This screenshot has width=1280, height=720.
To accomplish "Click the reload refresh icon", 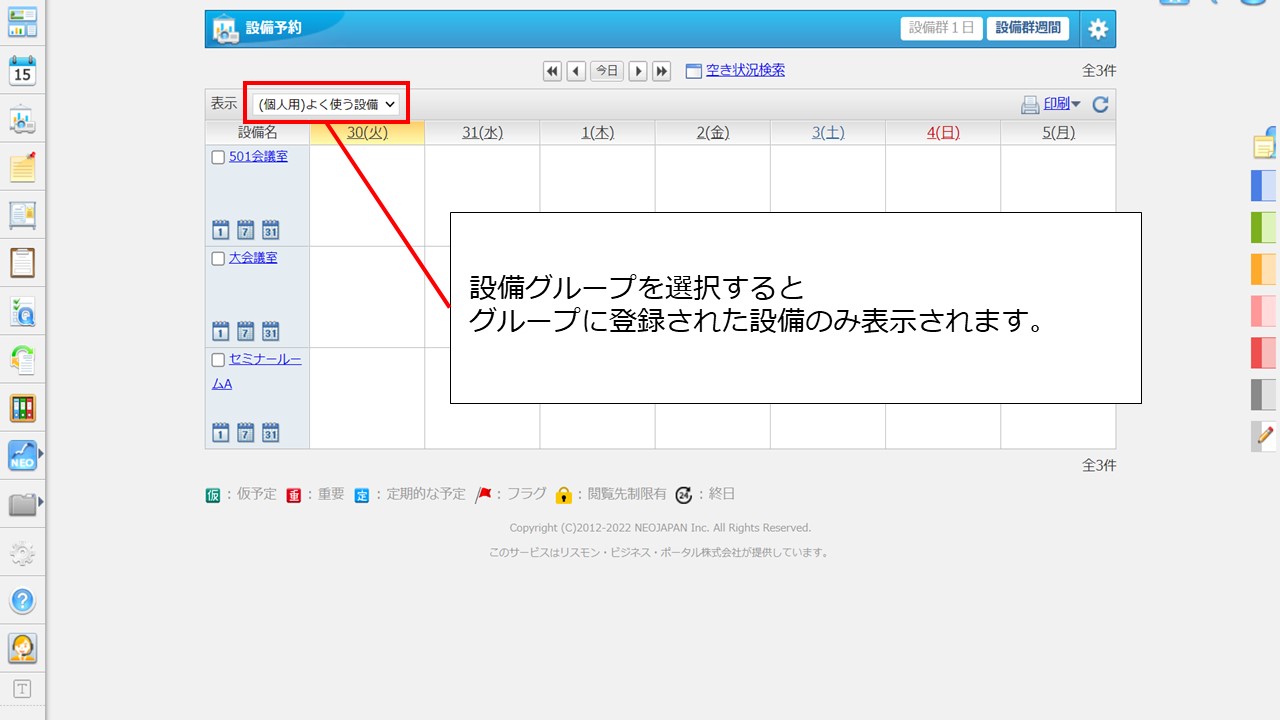I will (1100, 104).
